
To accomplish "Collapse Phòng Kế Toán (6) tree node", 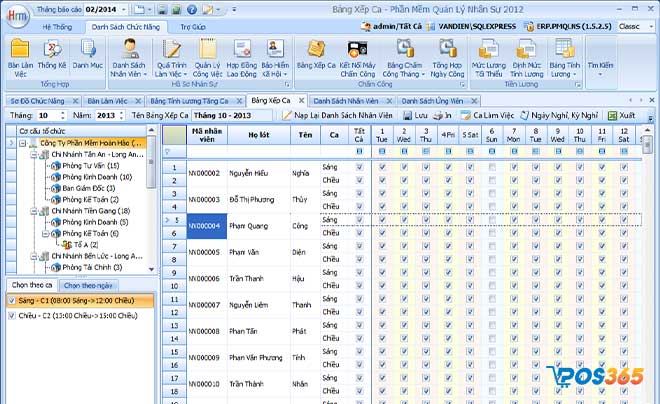I will pyautogui.click(x=45, y=234).
